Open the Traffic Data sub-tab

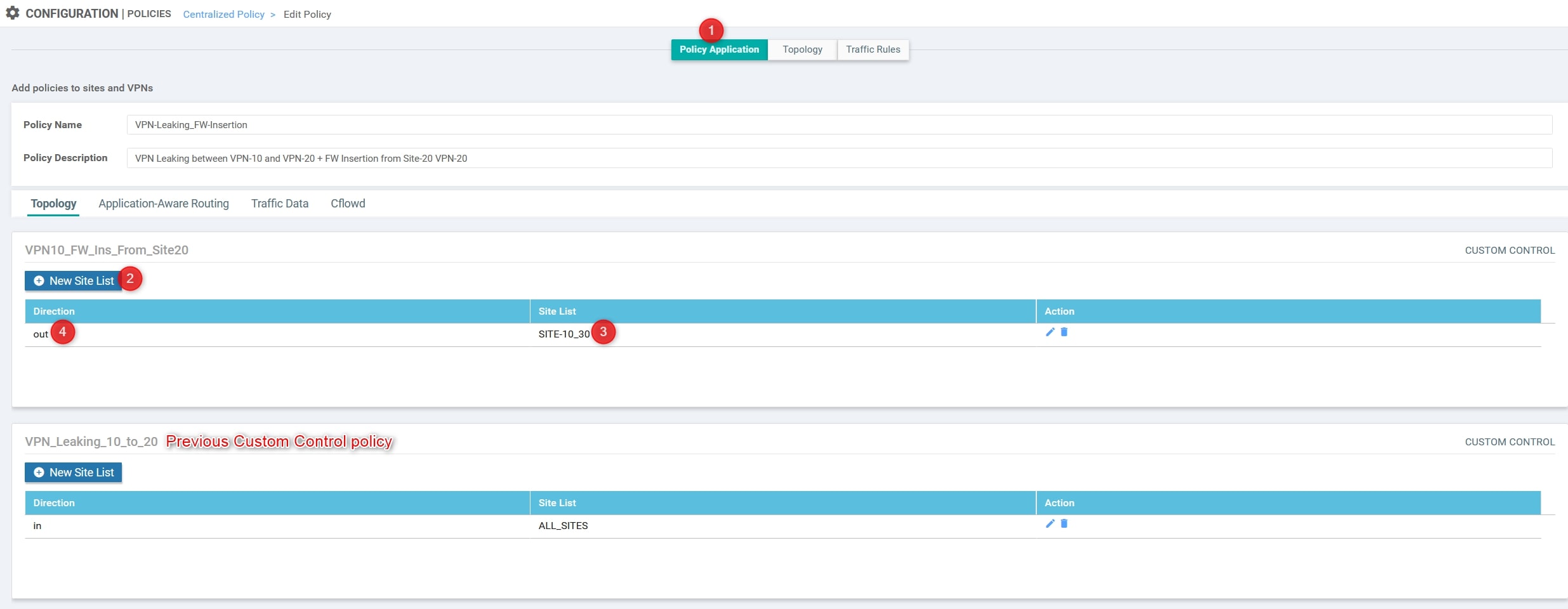coord(279,204)
